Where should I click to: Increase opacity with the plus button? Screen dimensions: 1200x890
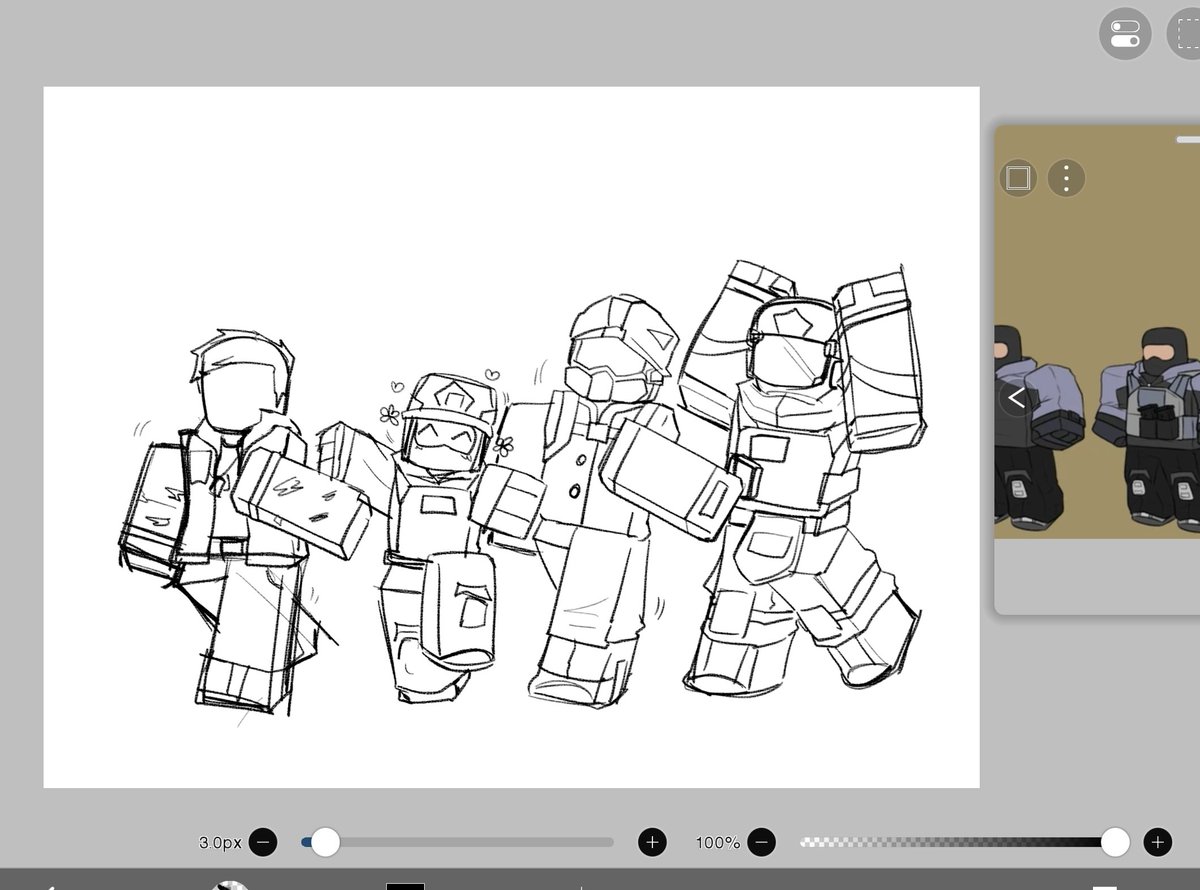pyautogui.click(x=1157, y=842)
